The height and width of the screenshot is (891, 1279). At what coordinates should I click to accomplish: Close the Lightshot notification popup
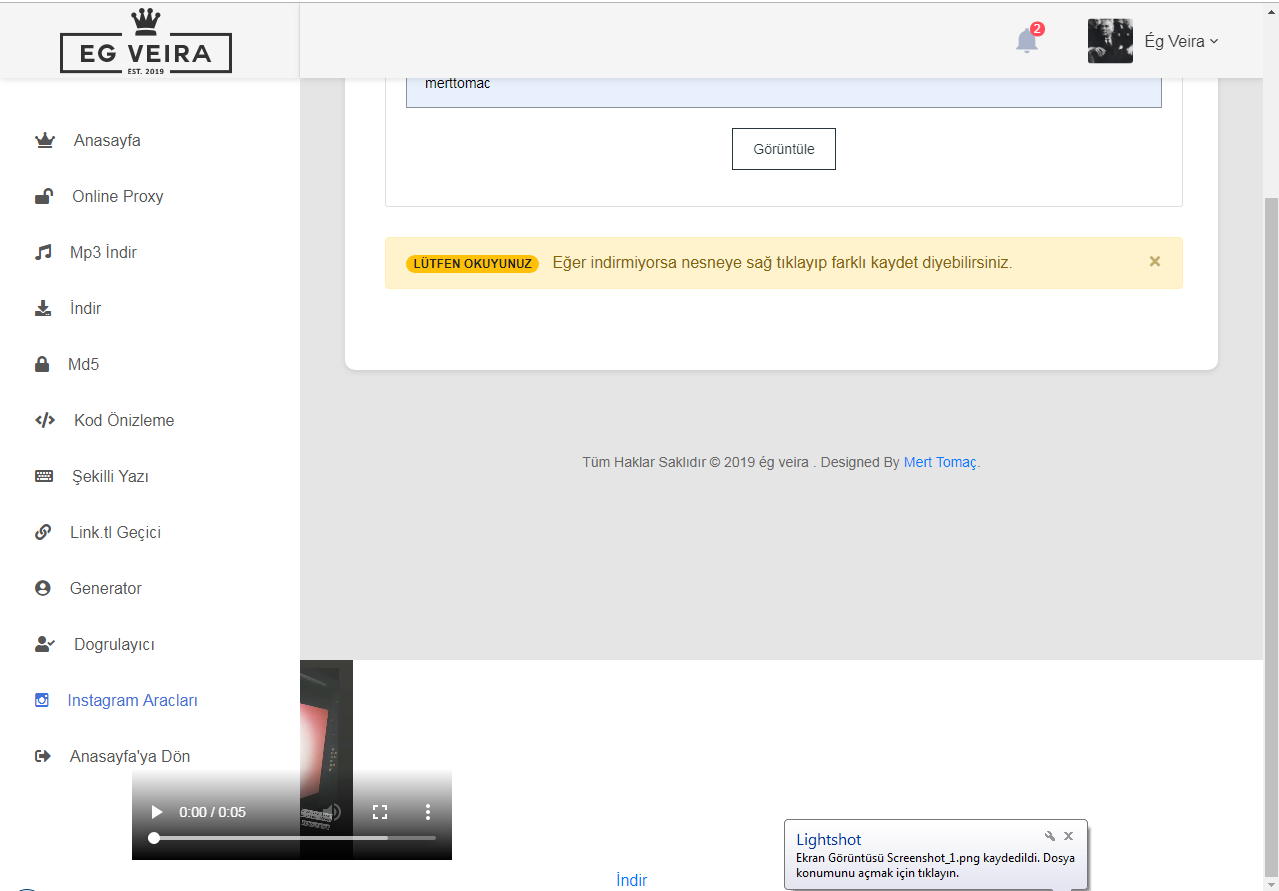pyautogui.click(x=1068, y=836)
